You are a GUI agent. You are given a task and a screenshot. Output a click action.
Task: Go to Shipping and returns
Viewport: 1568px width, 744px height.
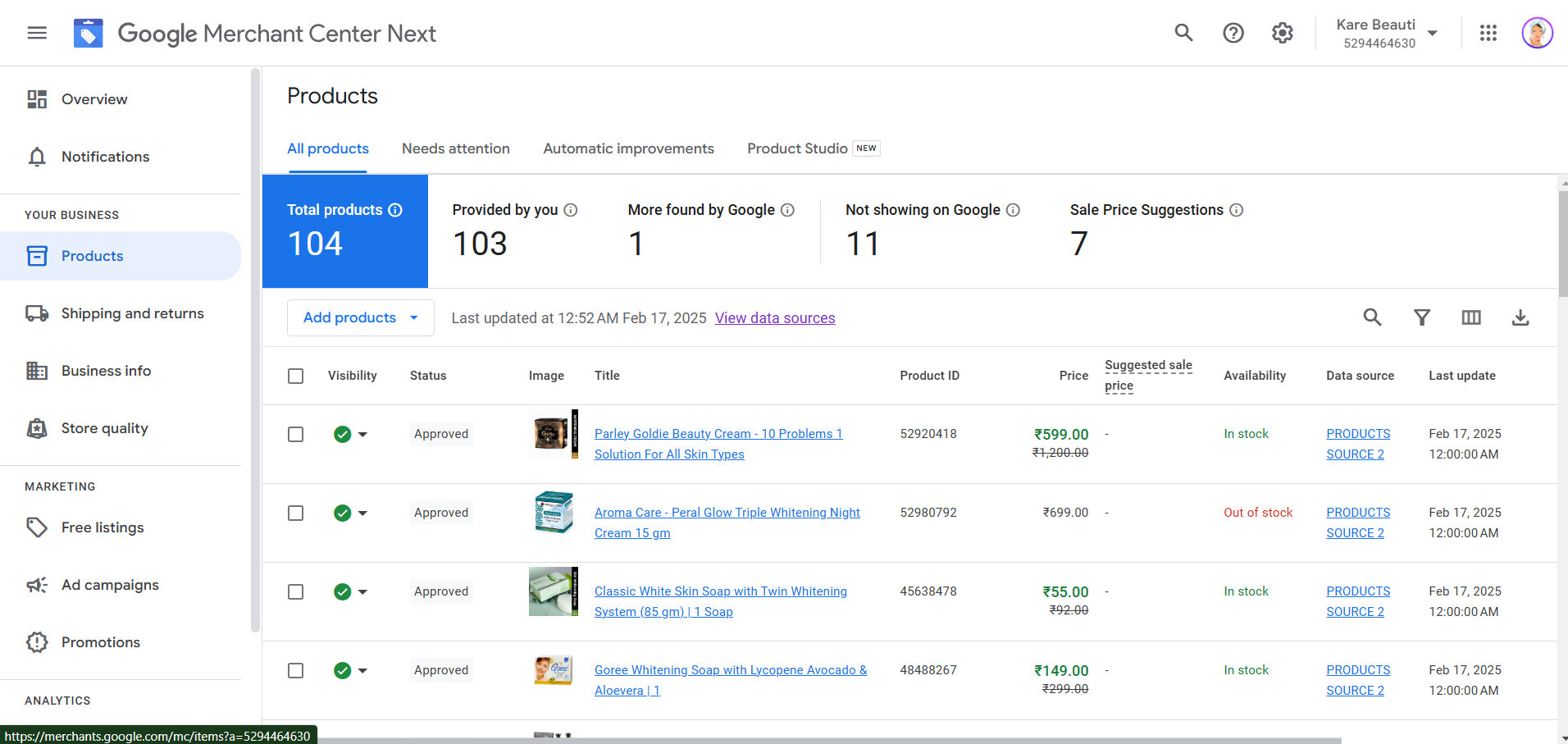click(x=132, y=313)
